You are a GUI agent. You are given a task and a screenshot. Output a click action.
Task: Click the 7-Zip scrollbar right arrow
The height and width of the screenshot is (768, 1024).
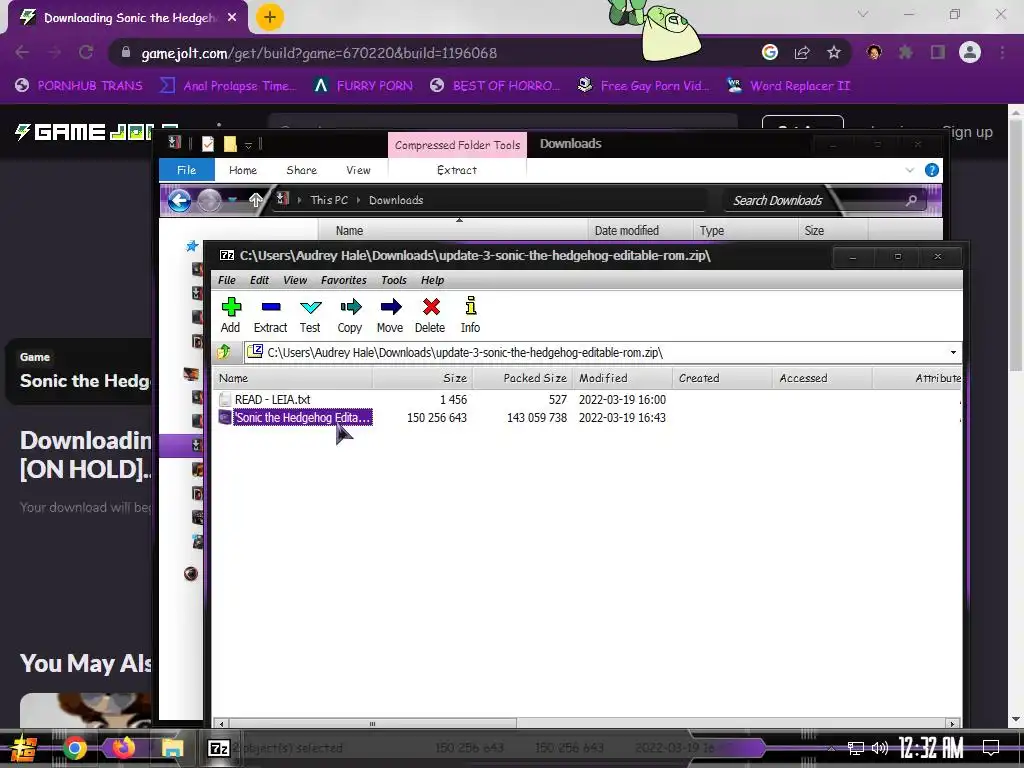click(953, 724)
